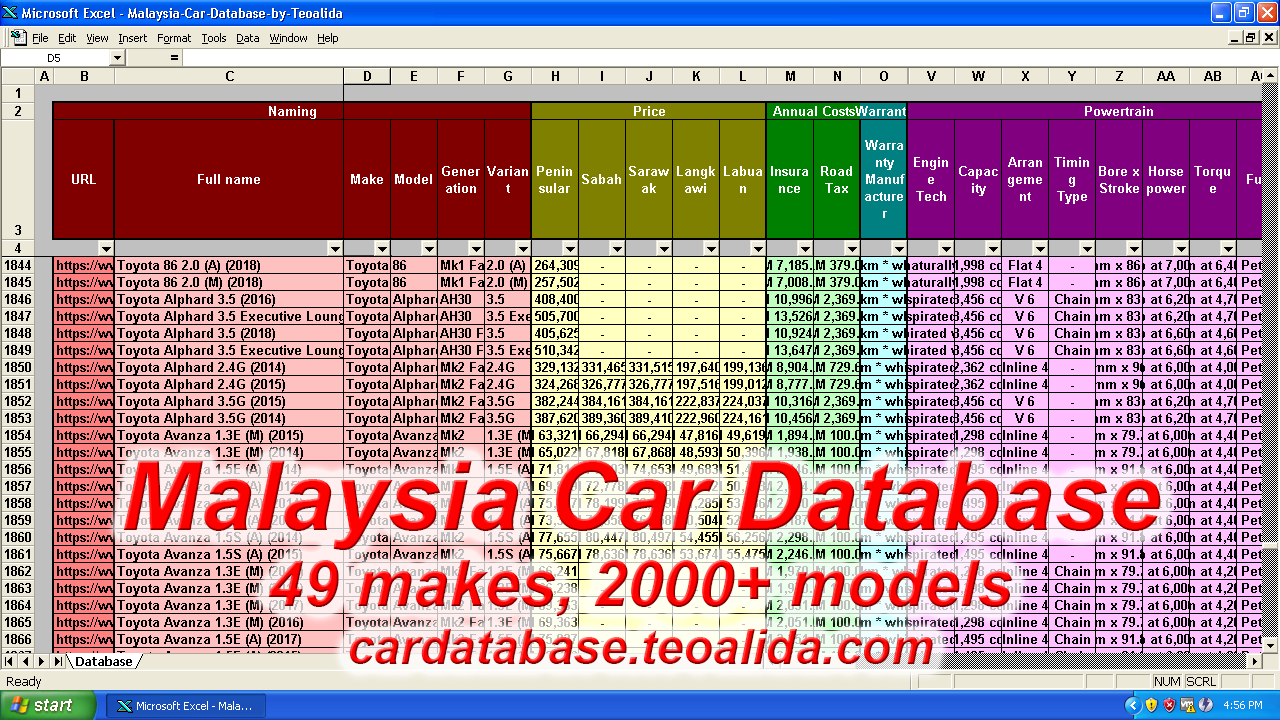Click the NUM status bar indicator
The image size is (1280, 720).
(x=1167, y=681)
